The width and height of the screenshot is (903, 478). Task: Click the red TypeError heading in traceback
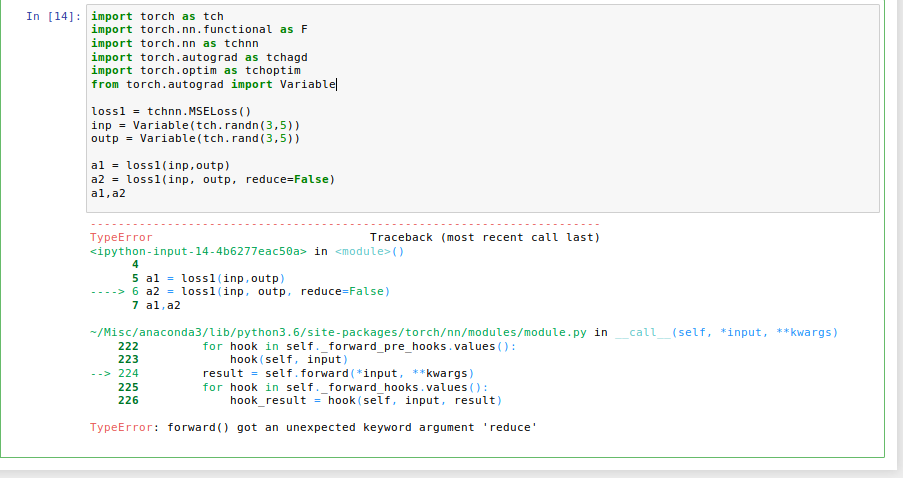(121, 237)
